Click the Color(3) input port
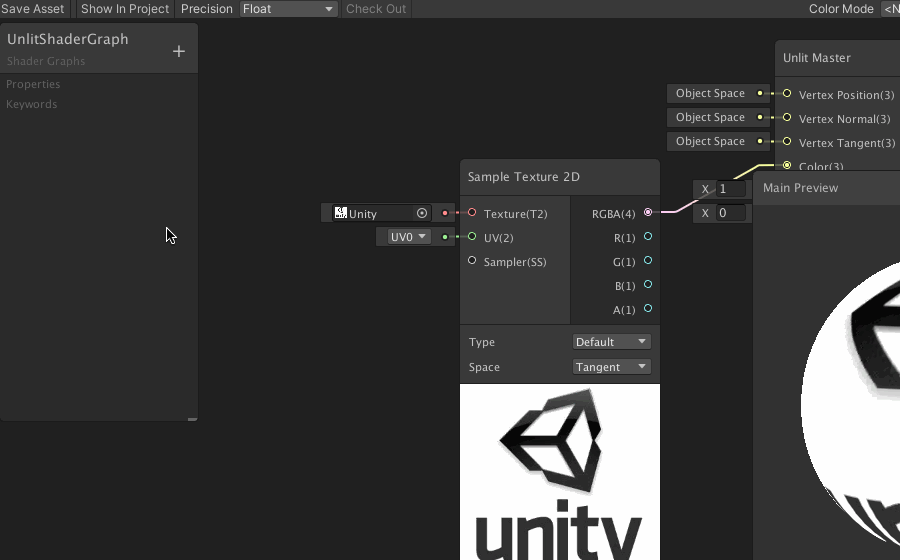Screen dimensions: 900x560 [x=787, y=165]
